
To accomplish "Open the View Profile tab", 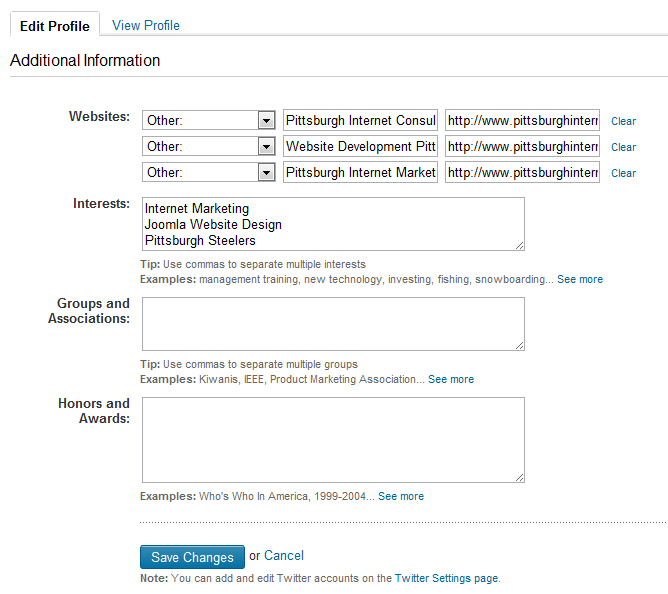I will pos(146,25).
